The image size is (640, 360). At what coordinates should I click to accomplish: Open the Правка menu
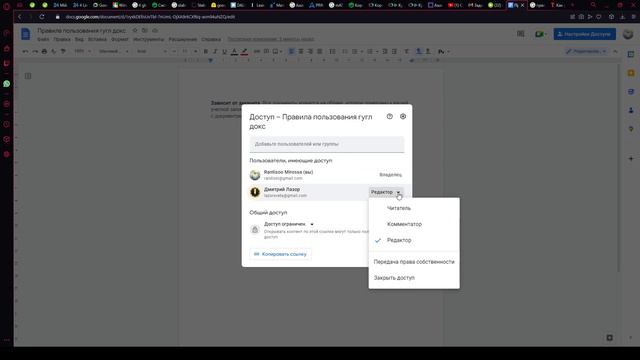(62, 39)
